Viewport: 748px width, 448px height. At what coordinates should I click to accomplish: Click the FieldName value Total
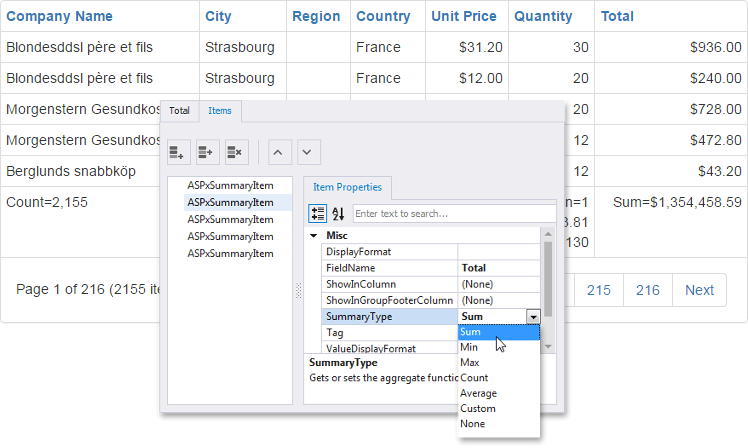point(499,268)
